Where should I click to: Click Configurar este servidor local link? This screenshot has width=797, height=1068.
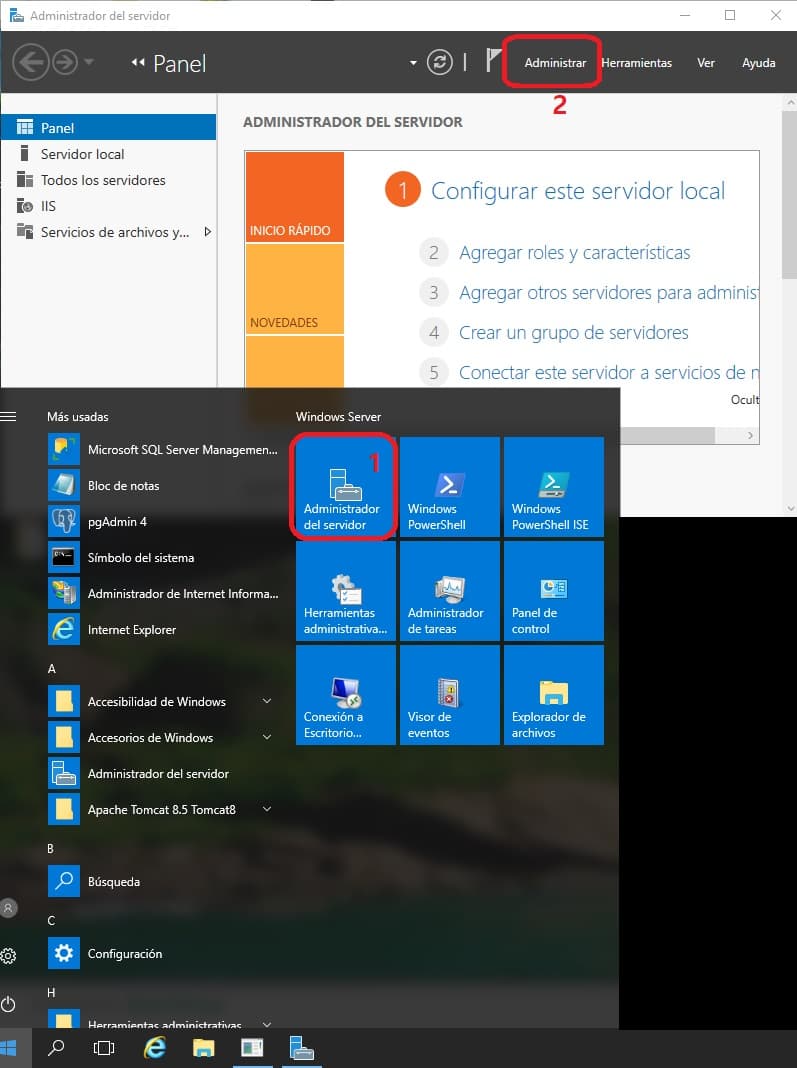point(578,191)
